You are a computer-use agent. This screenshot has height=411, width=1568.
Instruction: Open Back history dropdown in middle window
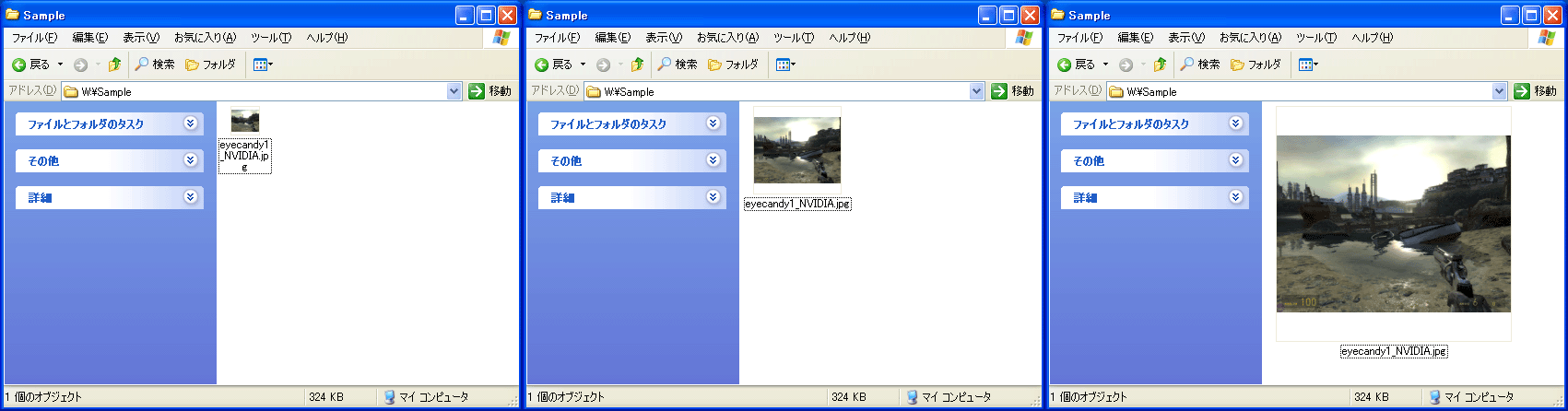point(583,65)
